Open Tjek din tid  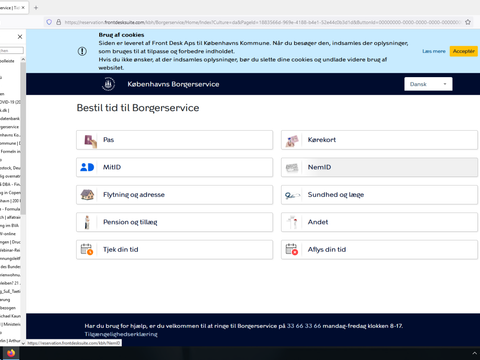pos(175,249)
